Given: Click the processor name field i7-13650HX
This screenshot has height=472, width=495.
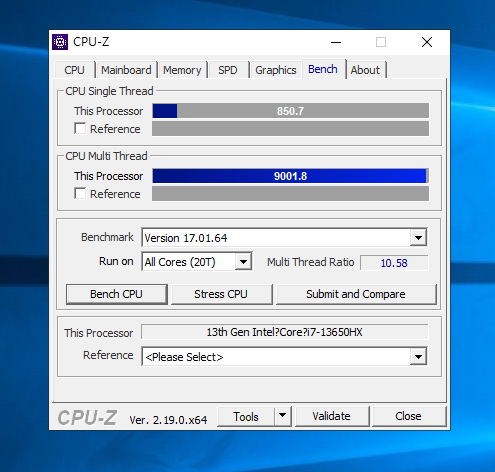Looking at the screenshot, I should tap(285, 332).
